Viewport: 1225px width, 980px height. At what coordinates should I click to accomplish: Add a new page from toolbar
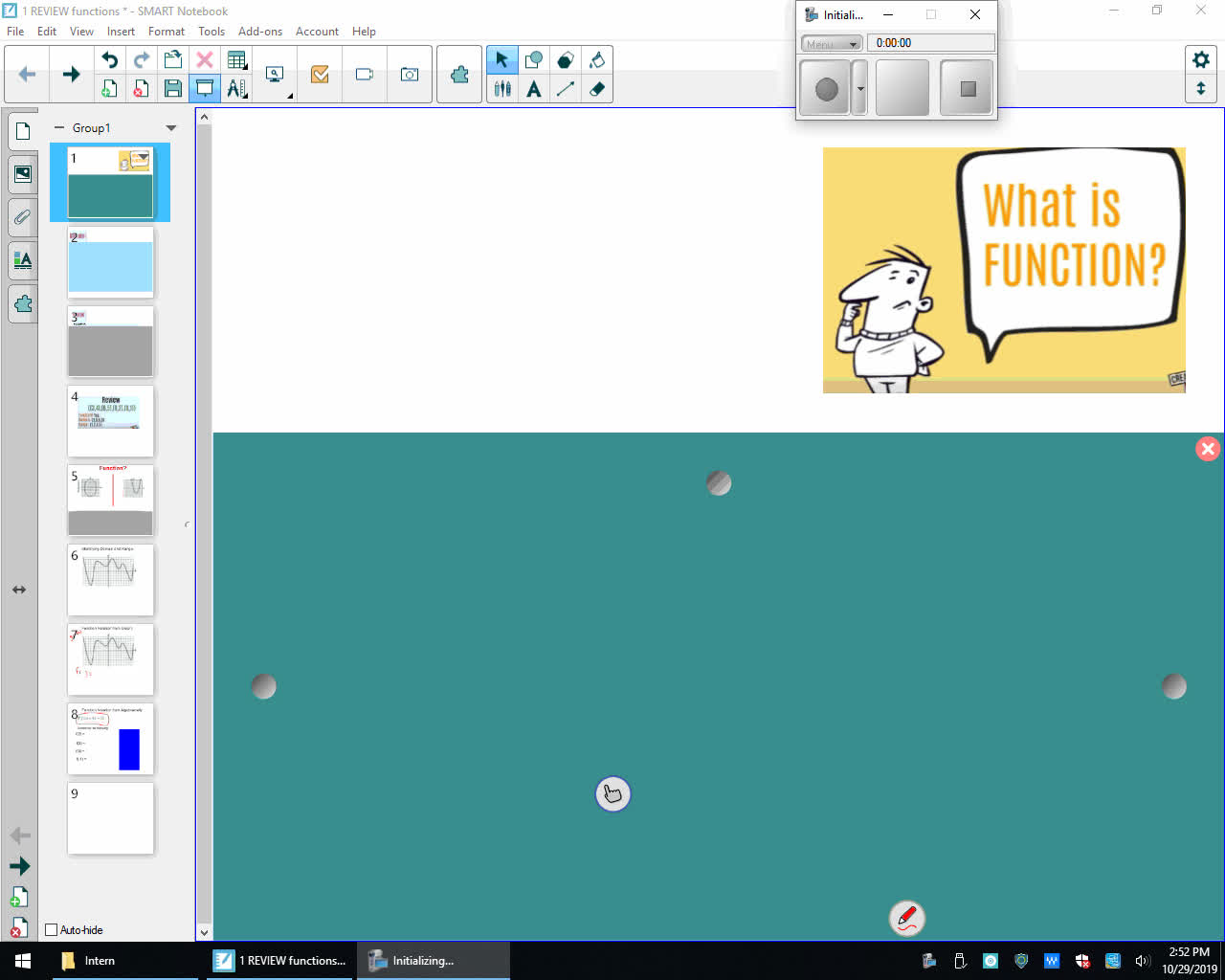pos(109,89)
